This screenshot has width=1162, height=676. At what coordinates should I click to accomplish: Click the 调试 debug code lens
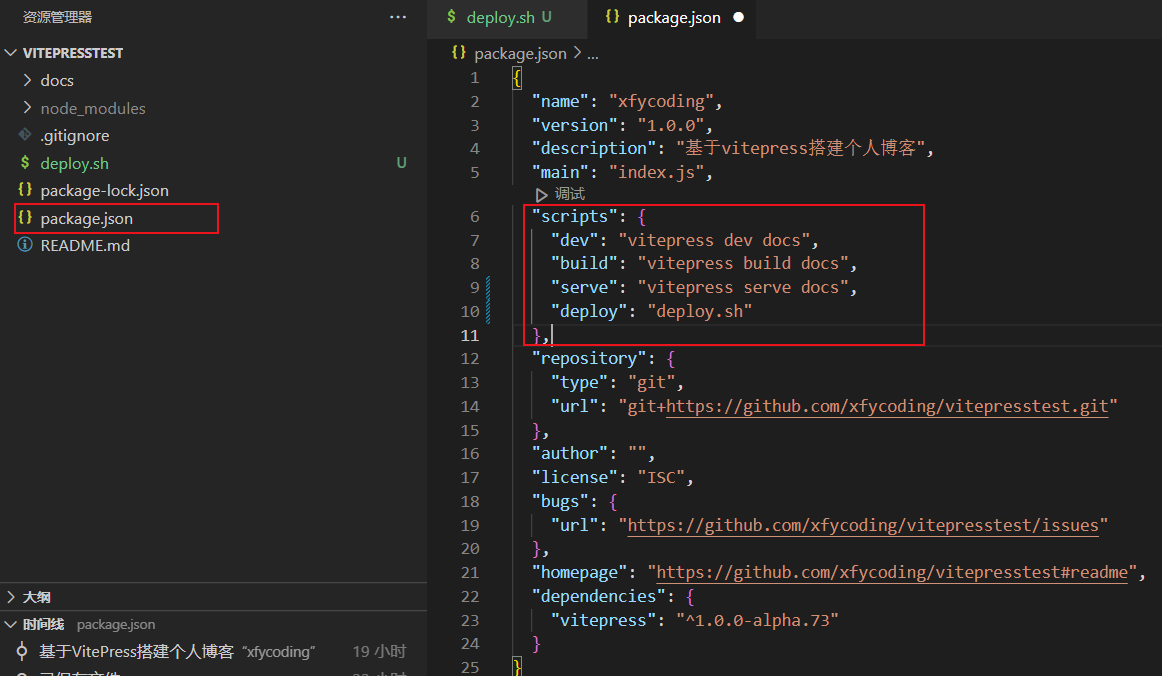(570, 194)
